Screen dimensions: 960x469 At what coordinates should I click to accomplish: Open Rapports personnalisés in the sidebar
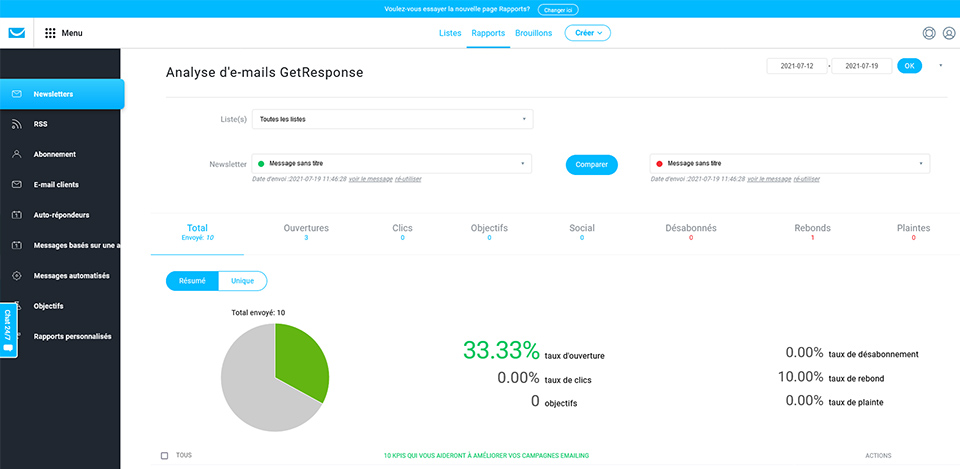(x=72, y=336)
